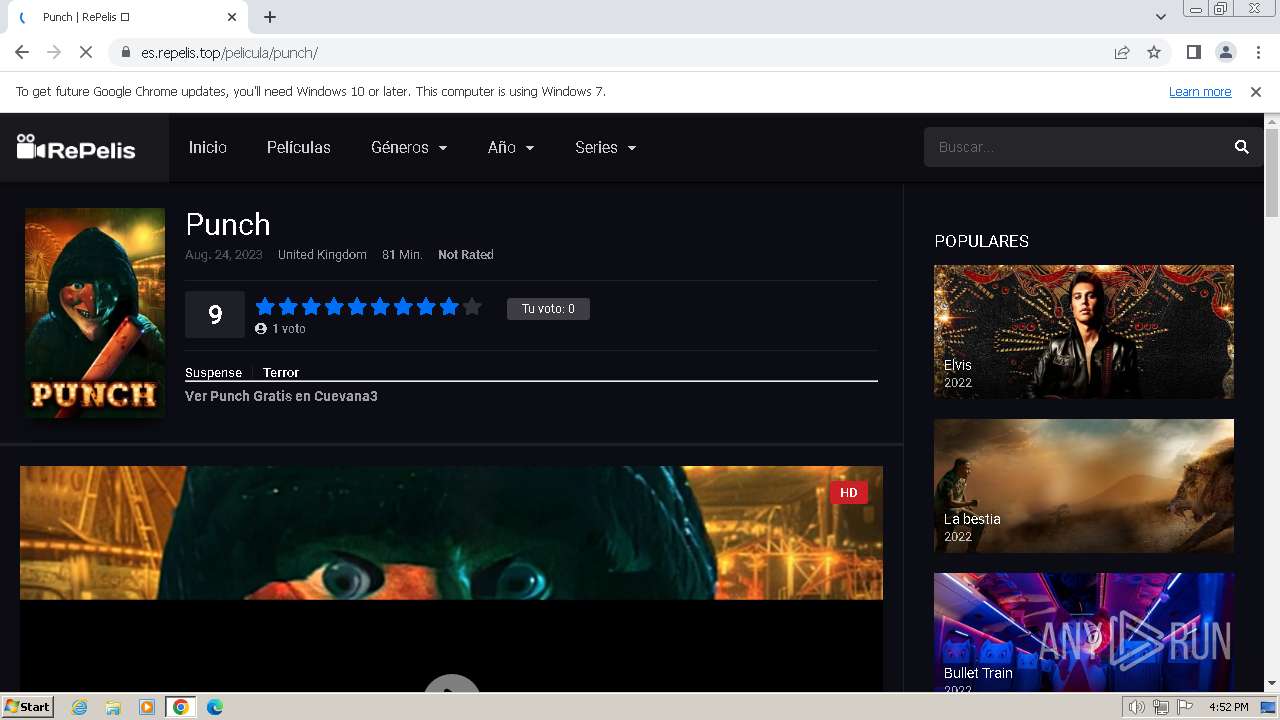Expand the Series dropdown
Viewport: 1280px width, 720px height.
click(605, 147)
